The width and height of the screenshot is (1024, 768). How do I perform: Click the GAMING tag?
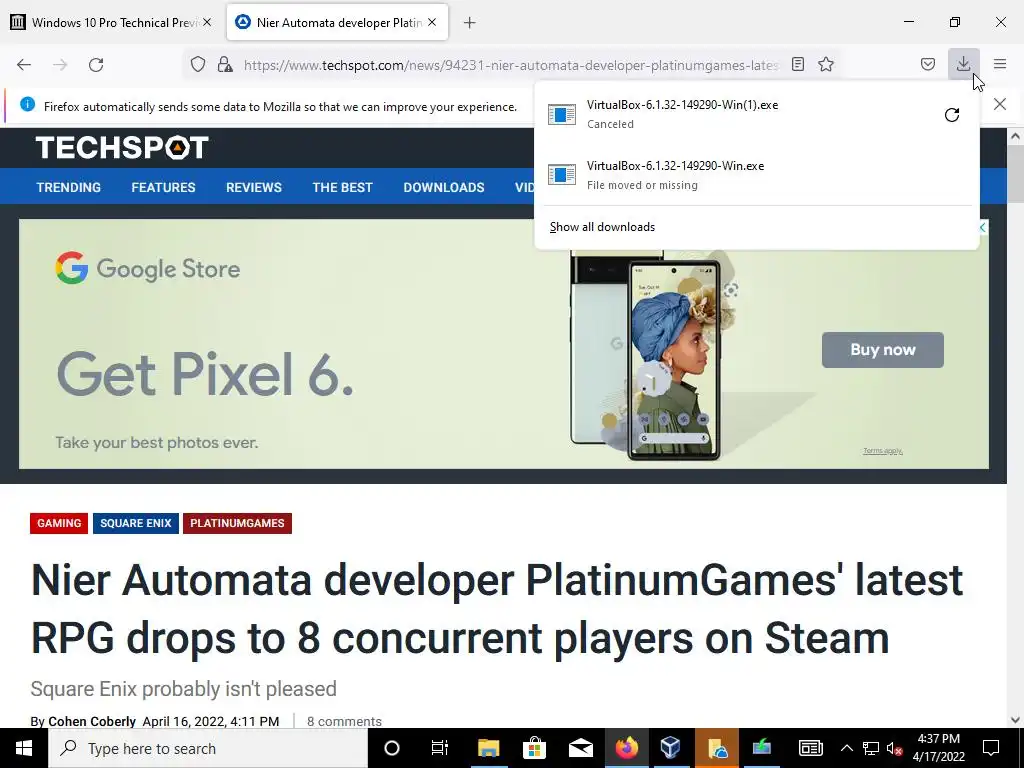point(59,523)
